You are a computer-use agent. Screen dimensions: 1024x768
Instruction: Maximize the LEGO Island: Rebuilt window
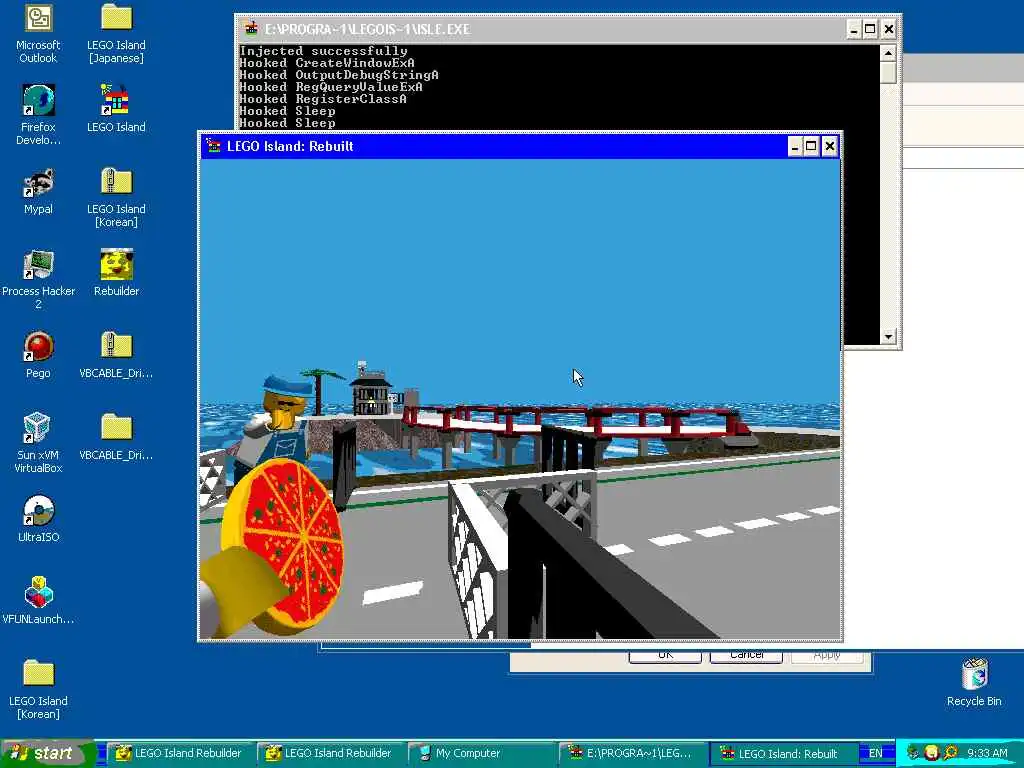click(811, 146)
